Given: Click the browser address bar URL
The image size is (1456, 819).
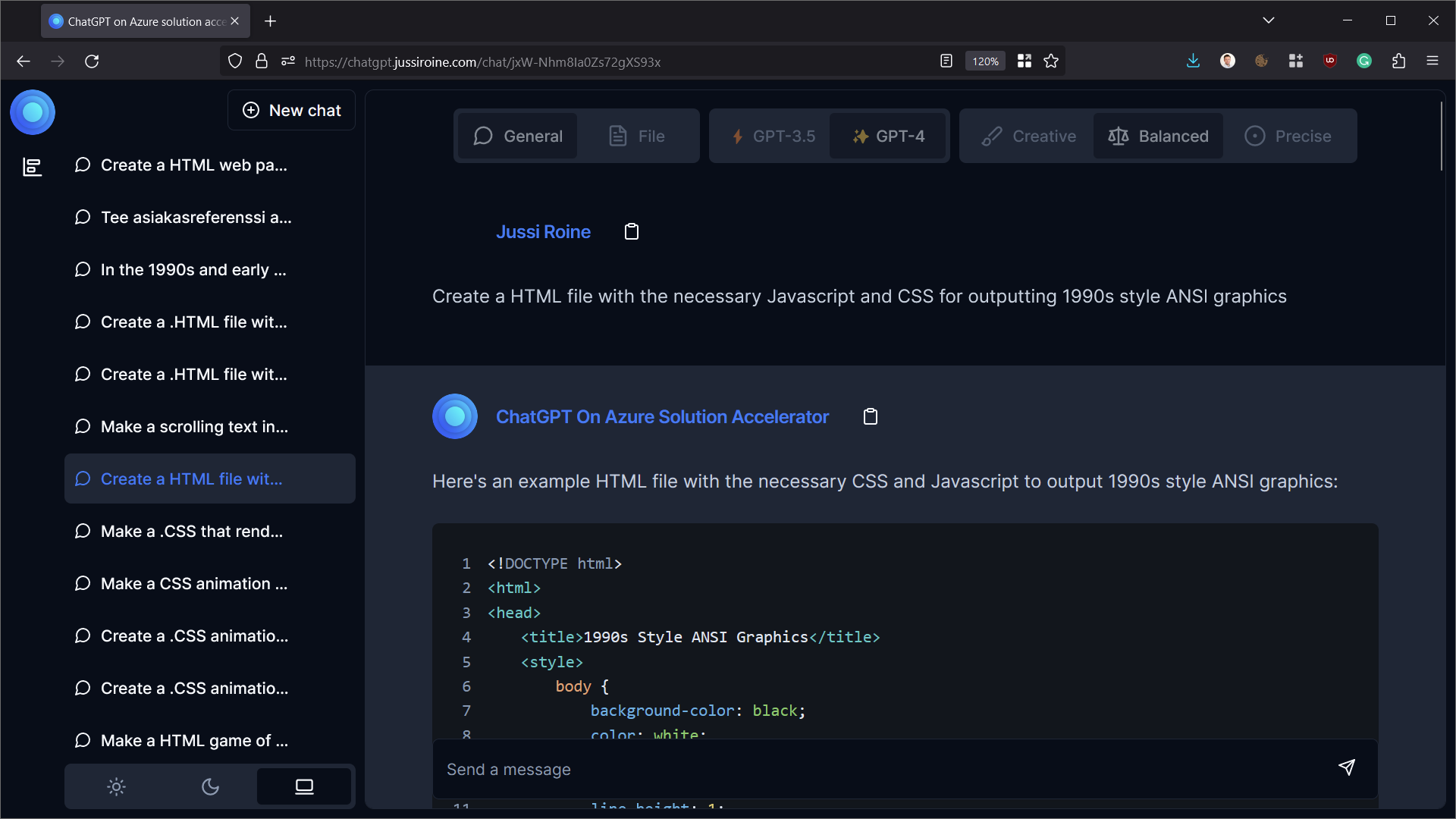Looking at the screenshot, I should 482,62.
